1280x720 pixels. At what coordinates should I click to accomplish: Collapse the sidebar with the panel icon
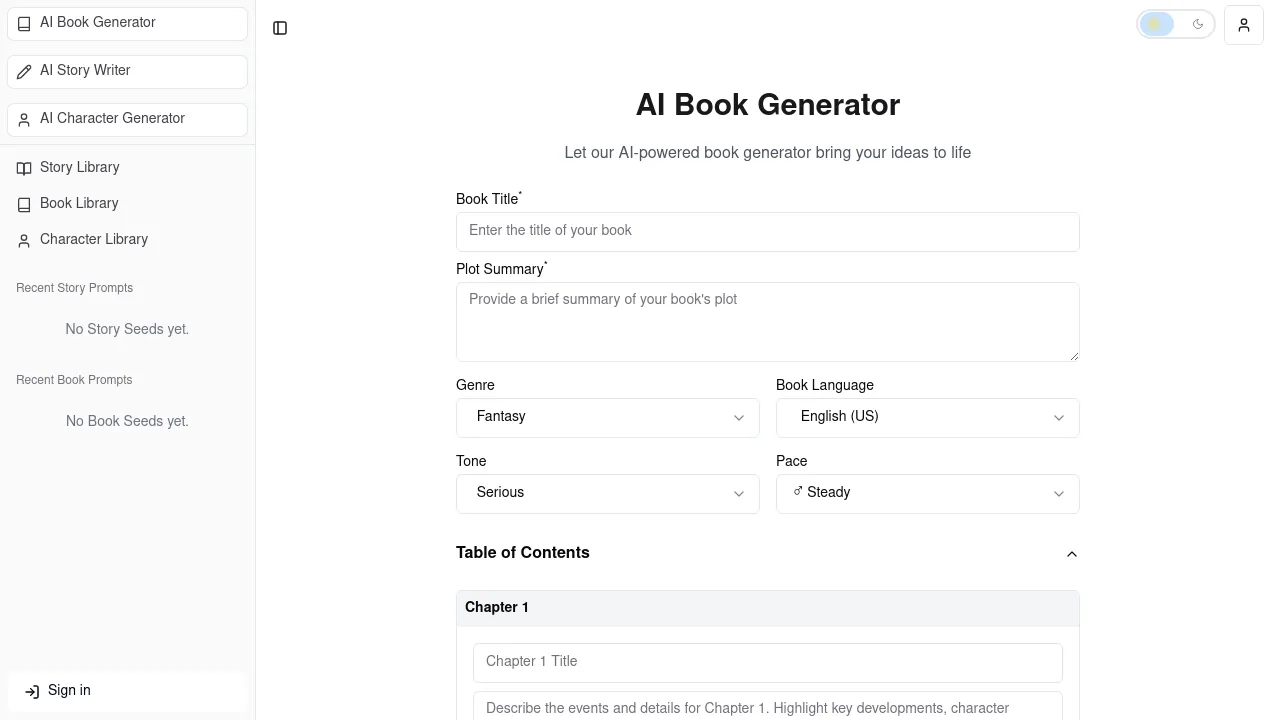click(x=280, y=28)
